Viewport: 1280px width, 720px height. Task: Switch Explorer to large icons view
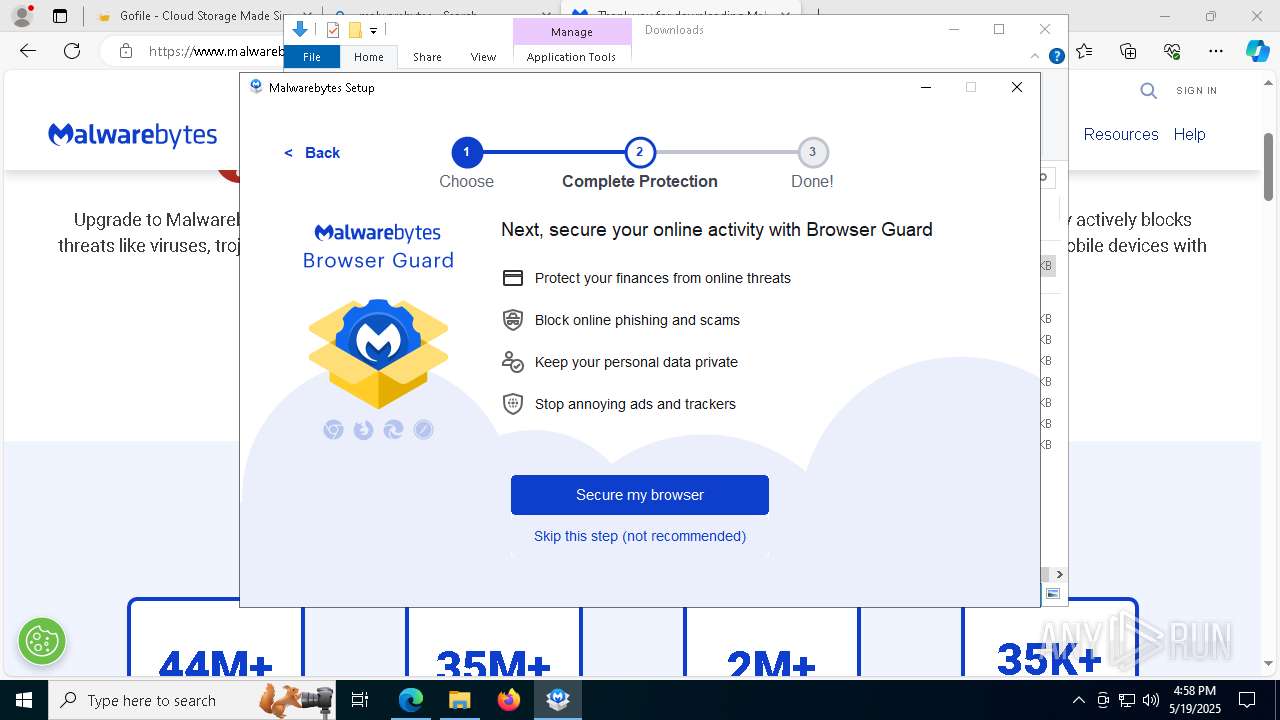click(1053, 594)
